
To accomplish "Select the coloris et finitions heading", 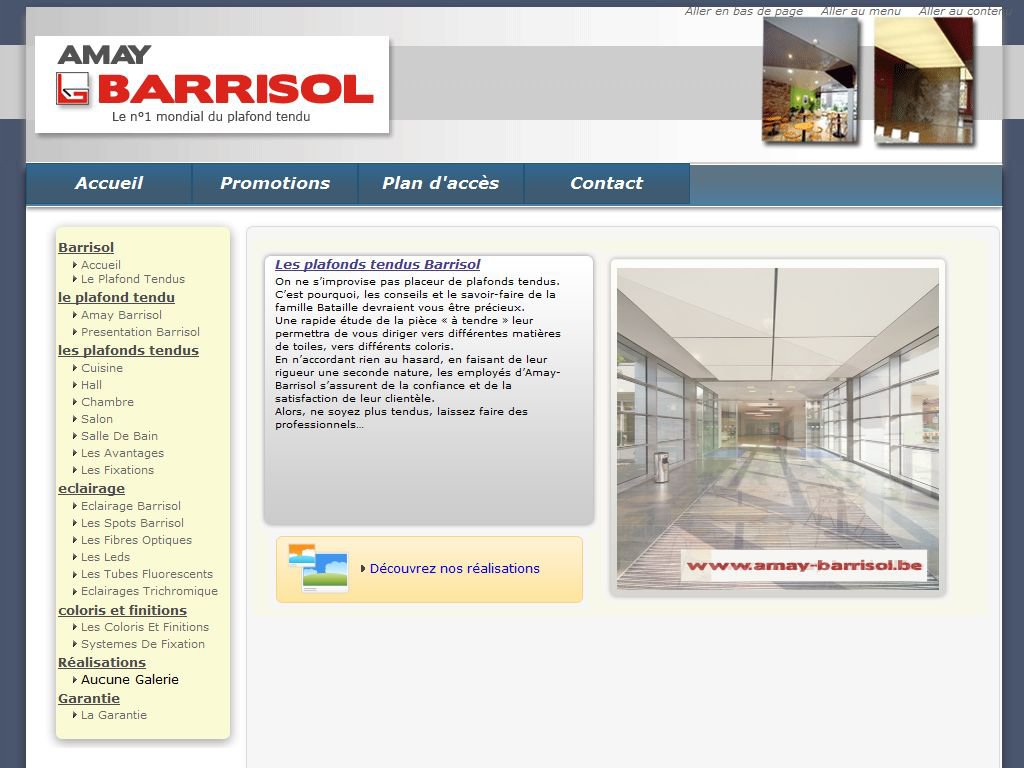I will coord(122,611).
